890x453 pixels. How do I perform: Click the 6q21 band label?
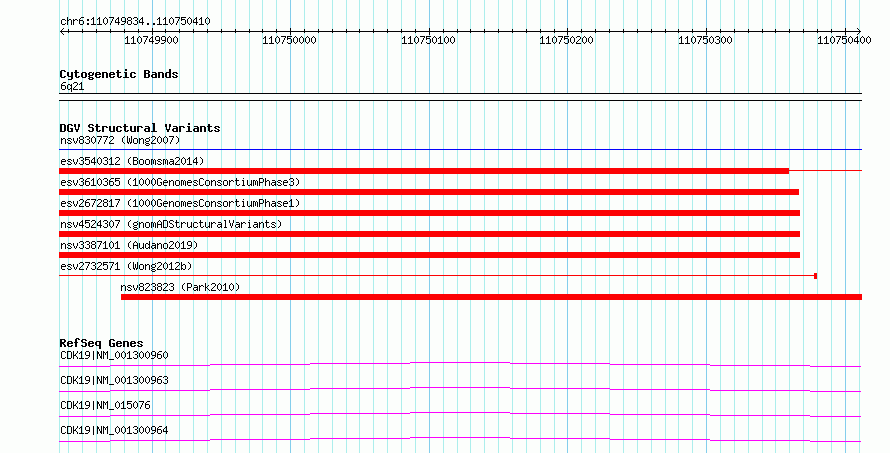tap(72, 86)
